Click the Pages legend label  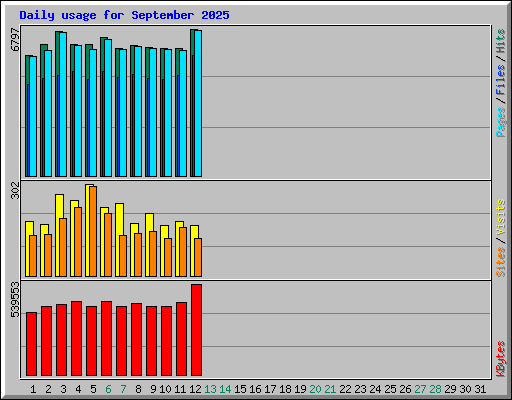(501, 122)
